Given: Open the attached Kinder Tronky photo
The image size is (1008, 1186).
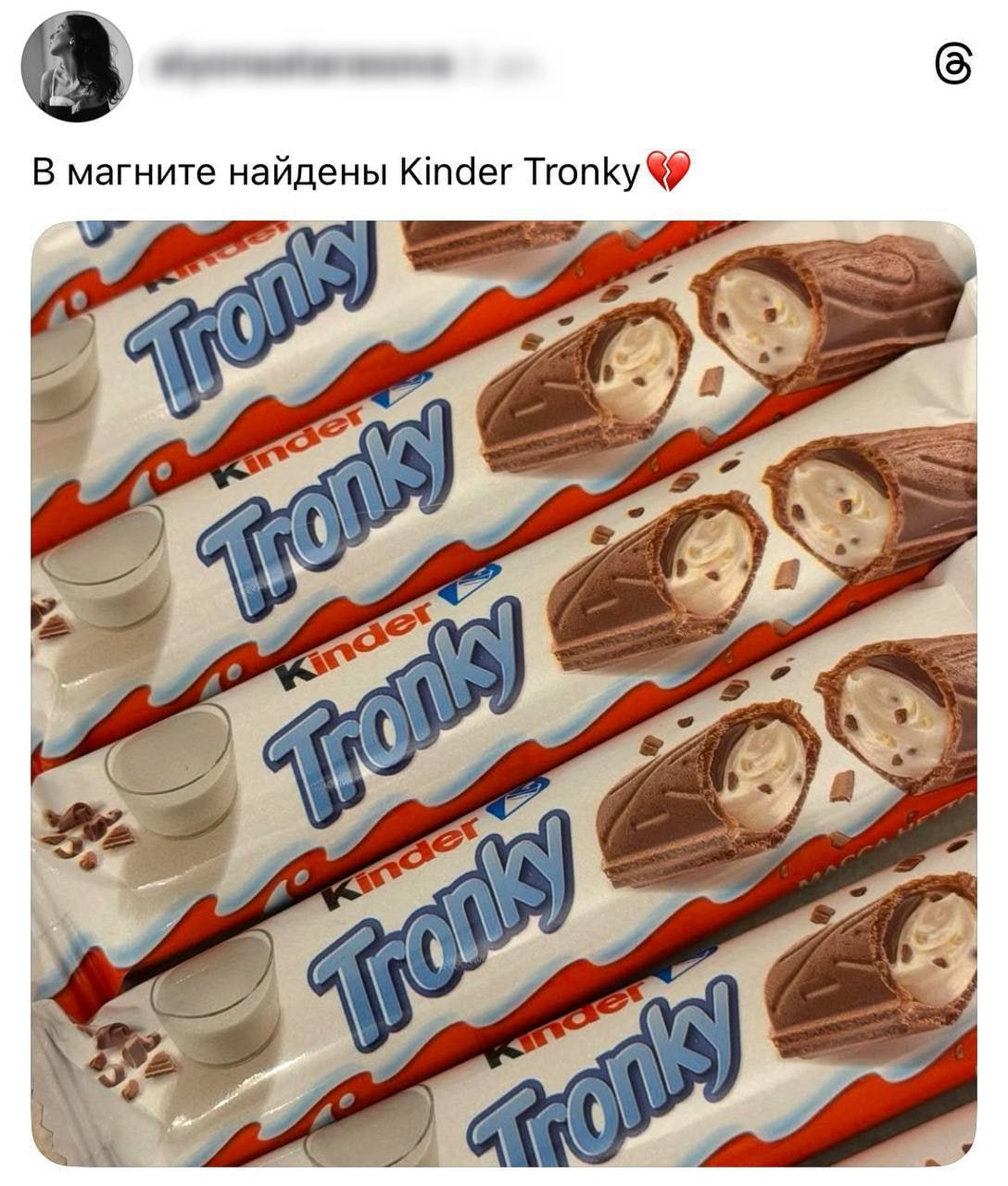Looking at the screenshot, I should tap(504, 693).
